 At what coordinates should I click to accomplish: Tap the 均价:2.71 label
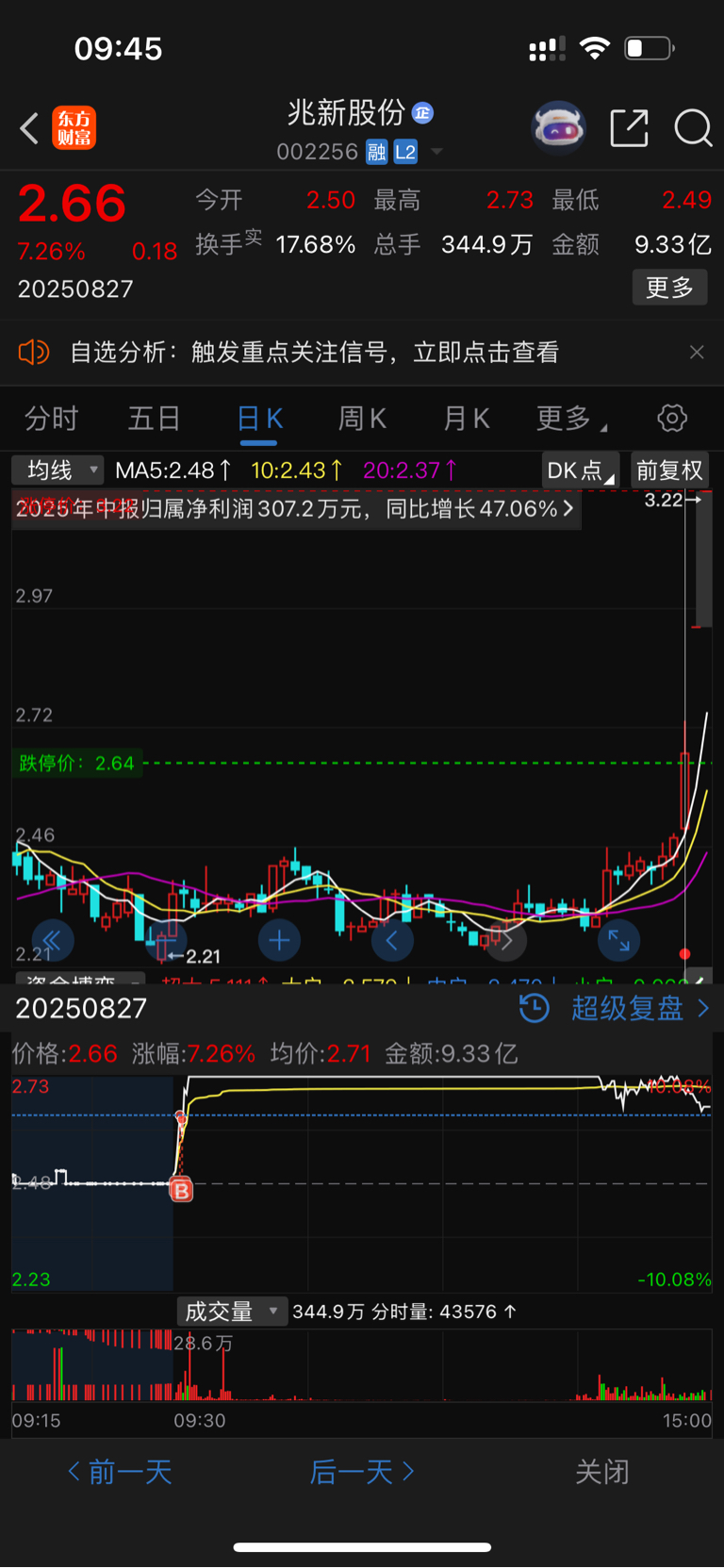click(321, 1054)
